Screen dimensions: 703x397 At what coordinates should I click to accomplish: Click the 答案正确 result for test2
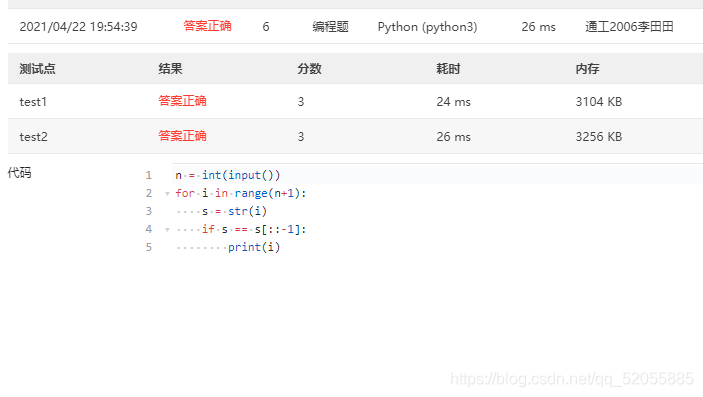[x=182, y=136]
